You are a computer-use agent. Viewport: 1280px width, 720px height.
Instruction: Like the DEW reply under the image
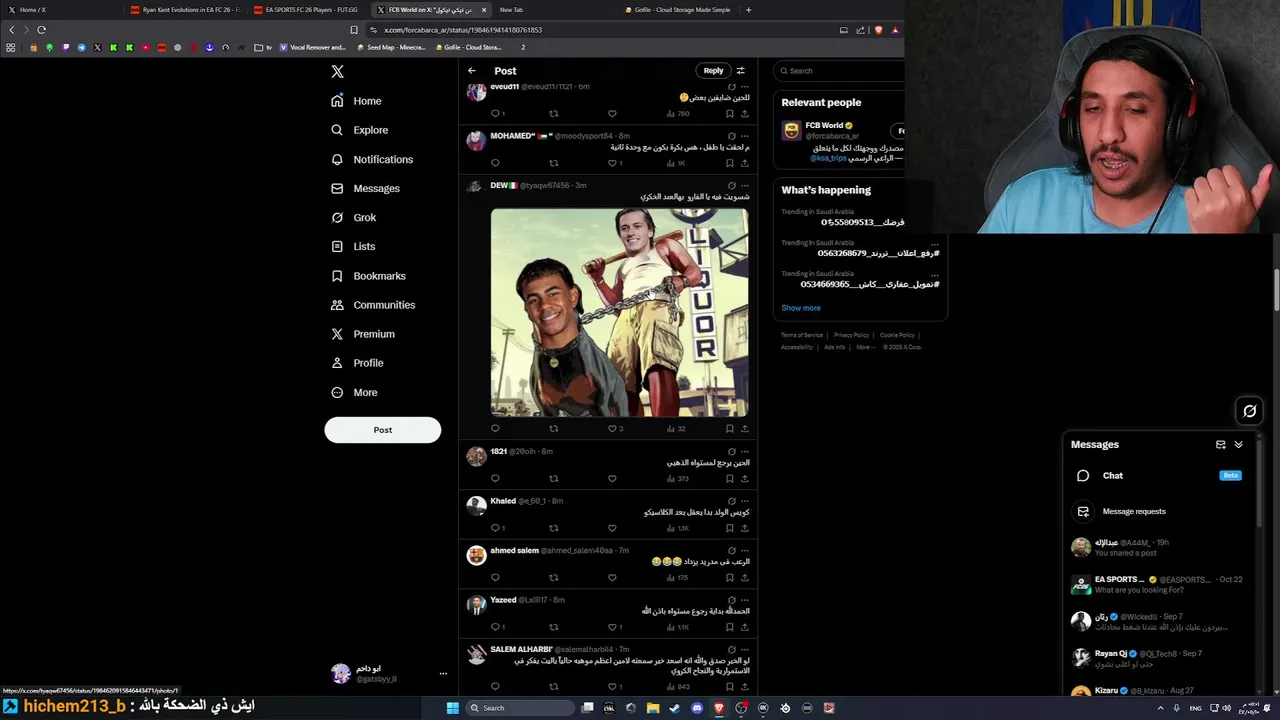click(612, 428)
